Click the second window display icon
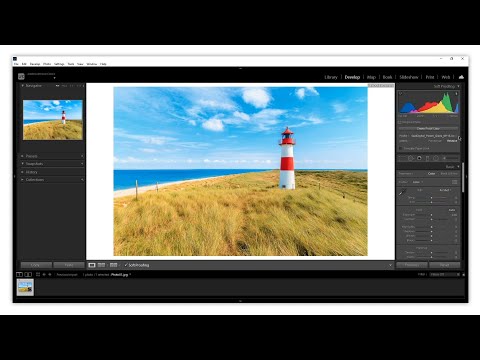480x360 pixels. click(28, 274)
